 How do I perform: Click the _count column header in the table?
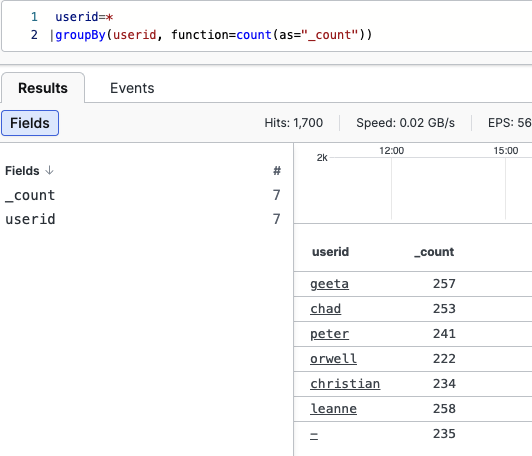click(x=434, y=252)
